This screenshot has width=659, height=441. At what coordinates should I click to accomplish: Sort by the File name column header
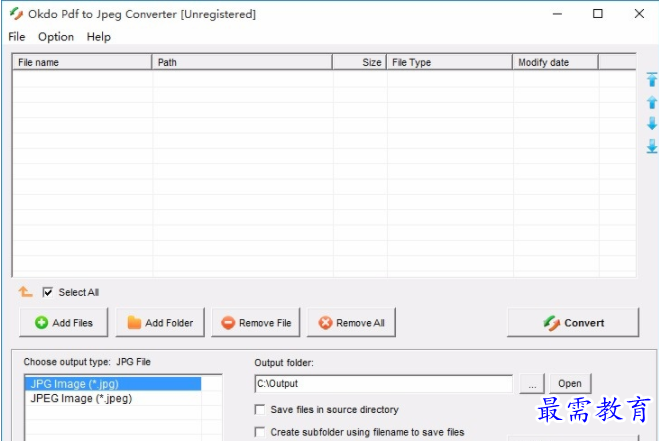point(82,62)
